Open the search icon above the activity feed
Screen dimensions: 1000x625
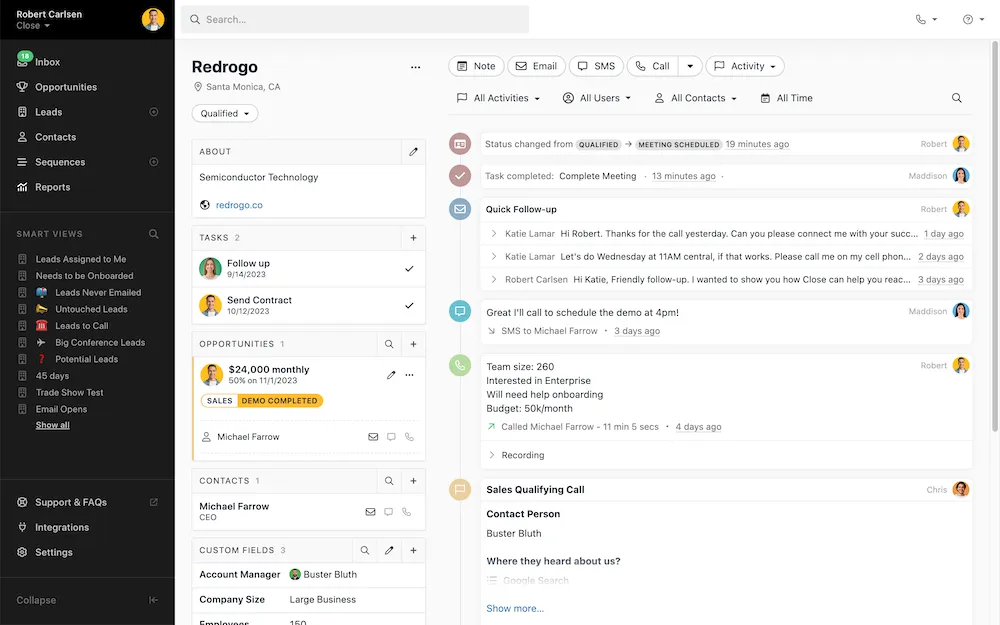(956, 98)
